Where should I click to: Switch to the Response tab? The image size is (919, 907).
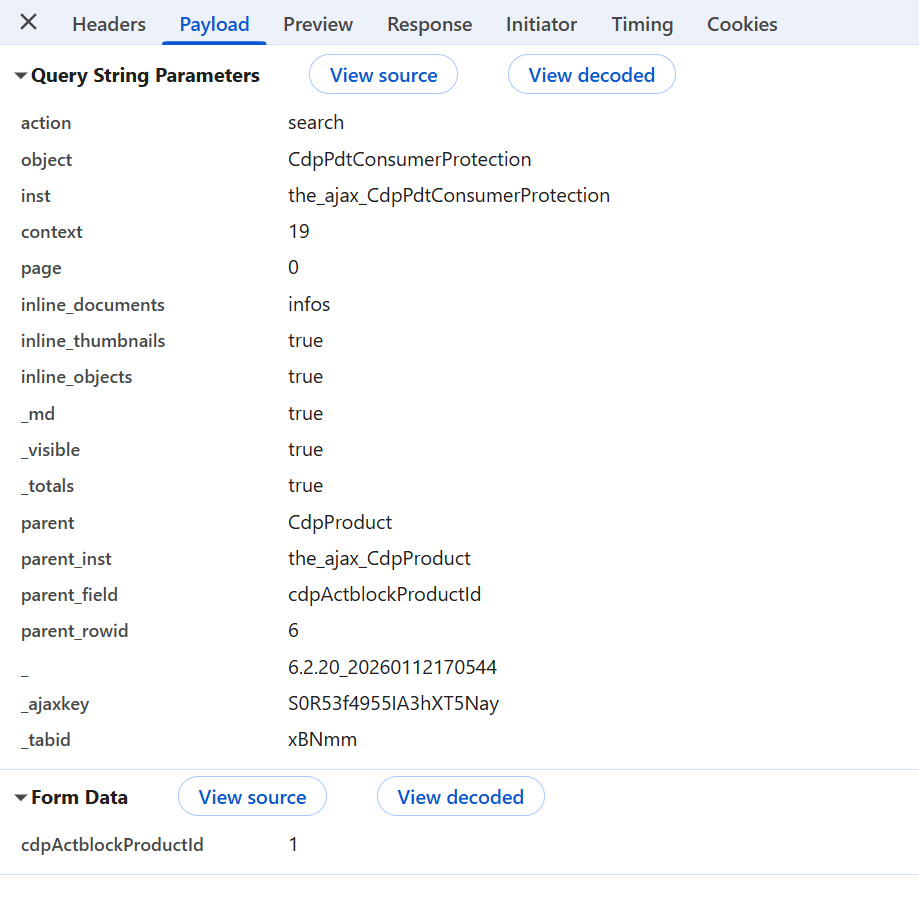[429, 25]
